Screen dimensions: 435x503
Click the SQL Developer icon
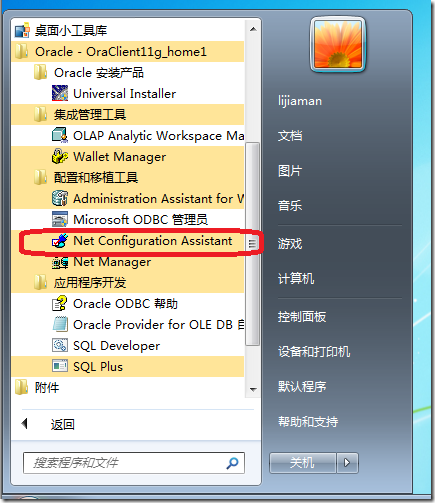(60, 345)
